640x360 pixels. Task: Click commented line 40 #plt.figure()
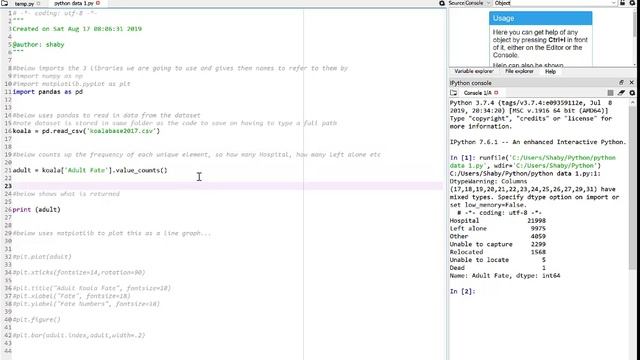tap(36, 320)
